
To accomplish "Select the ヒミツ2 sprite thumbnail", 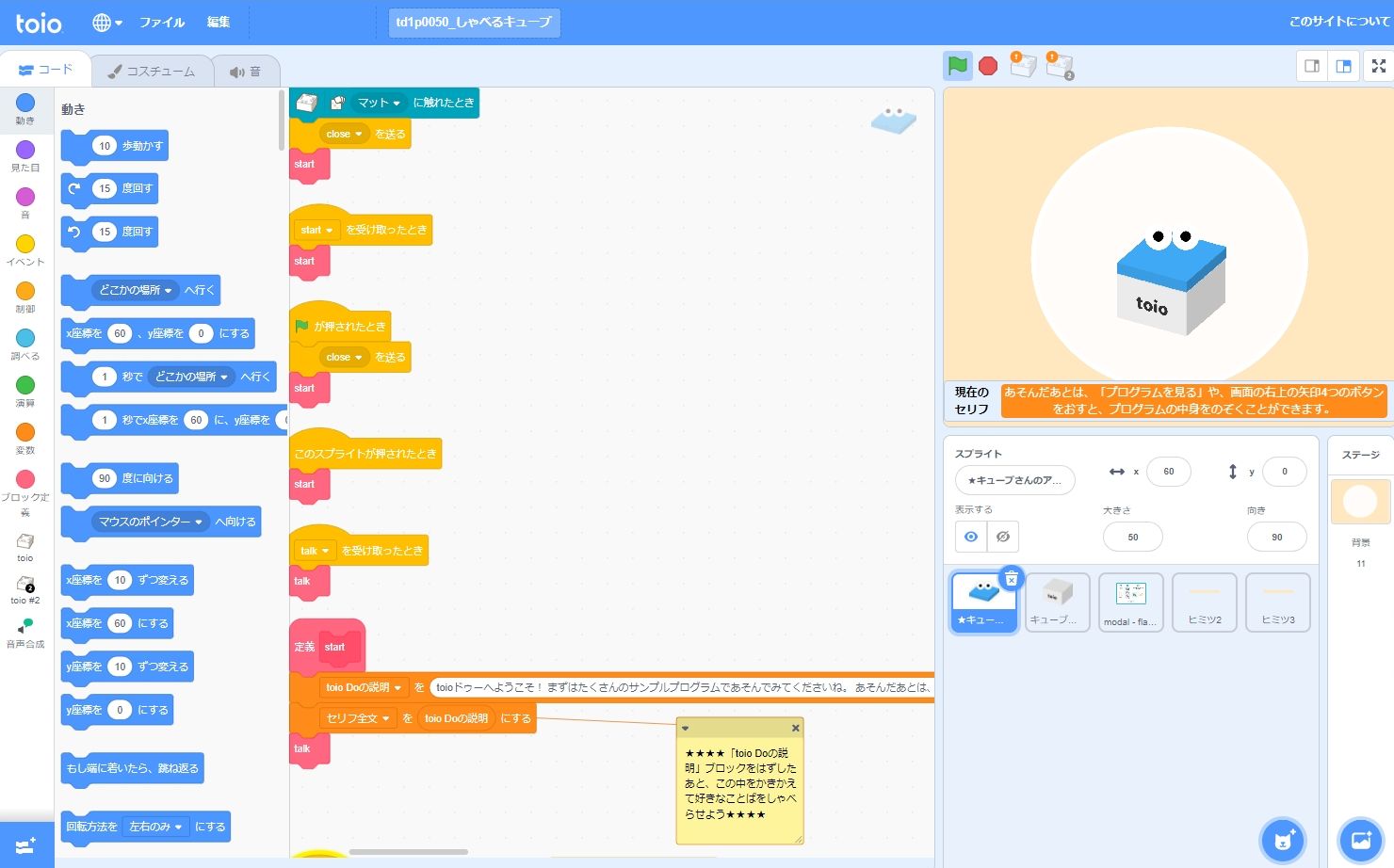I will [x=1205, y=603].
